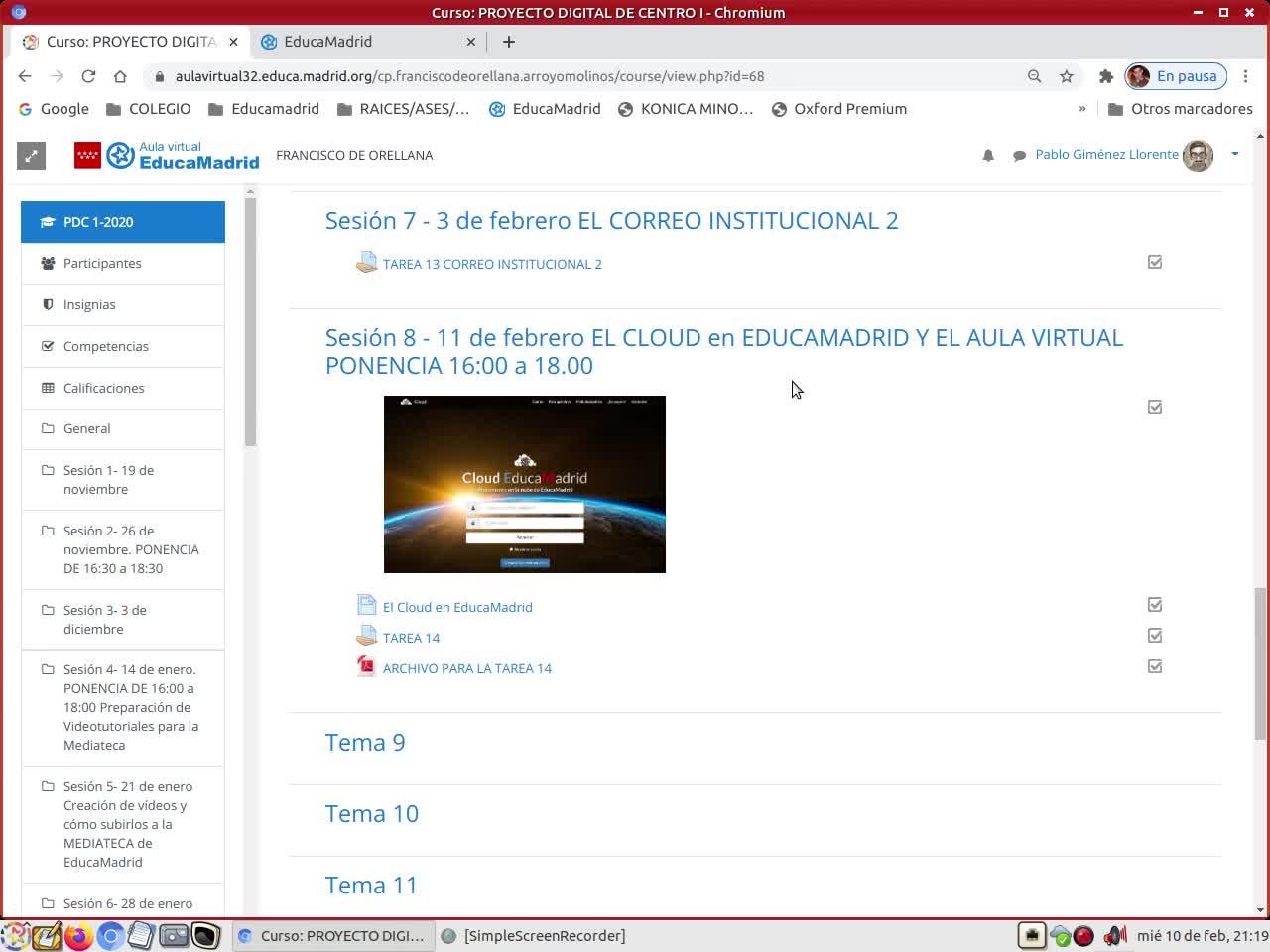
Task: Click the cloud sync tray icon
Action: pos(1060,935)
